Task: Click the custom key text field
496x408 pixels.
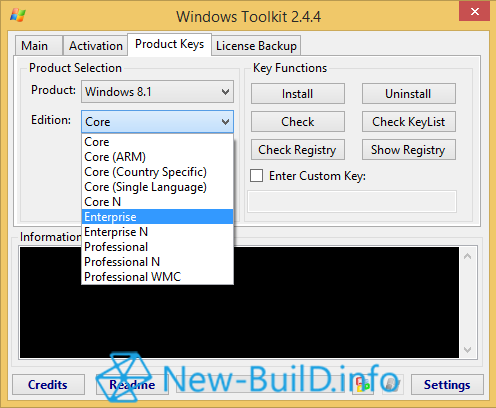Action: (352, 201)
